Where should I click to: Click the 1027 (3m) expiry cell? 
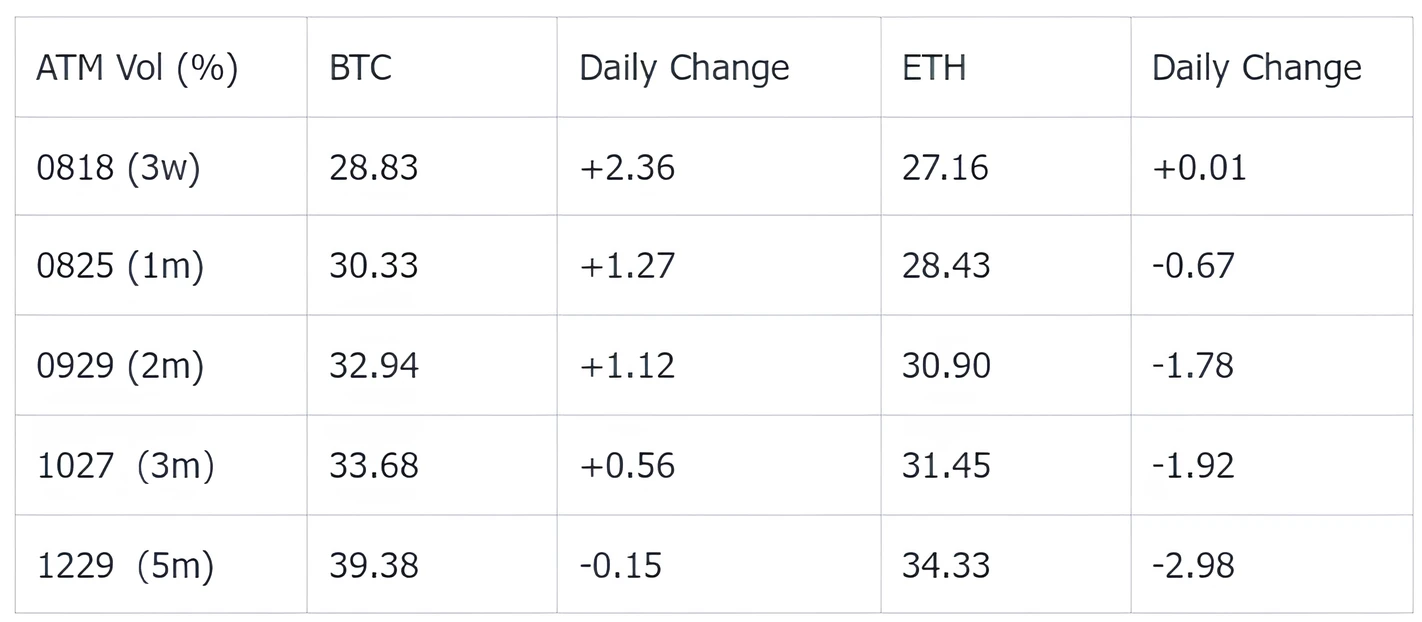125,466
